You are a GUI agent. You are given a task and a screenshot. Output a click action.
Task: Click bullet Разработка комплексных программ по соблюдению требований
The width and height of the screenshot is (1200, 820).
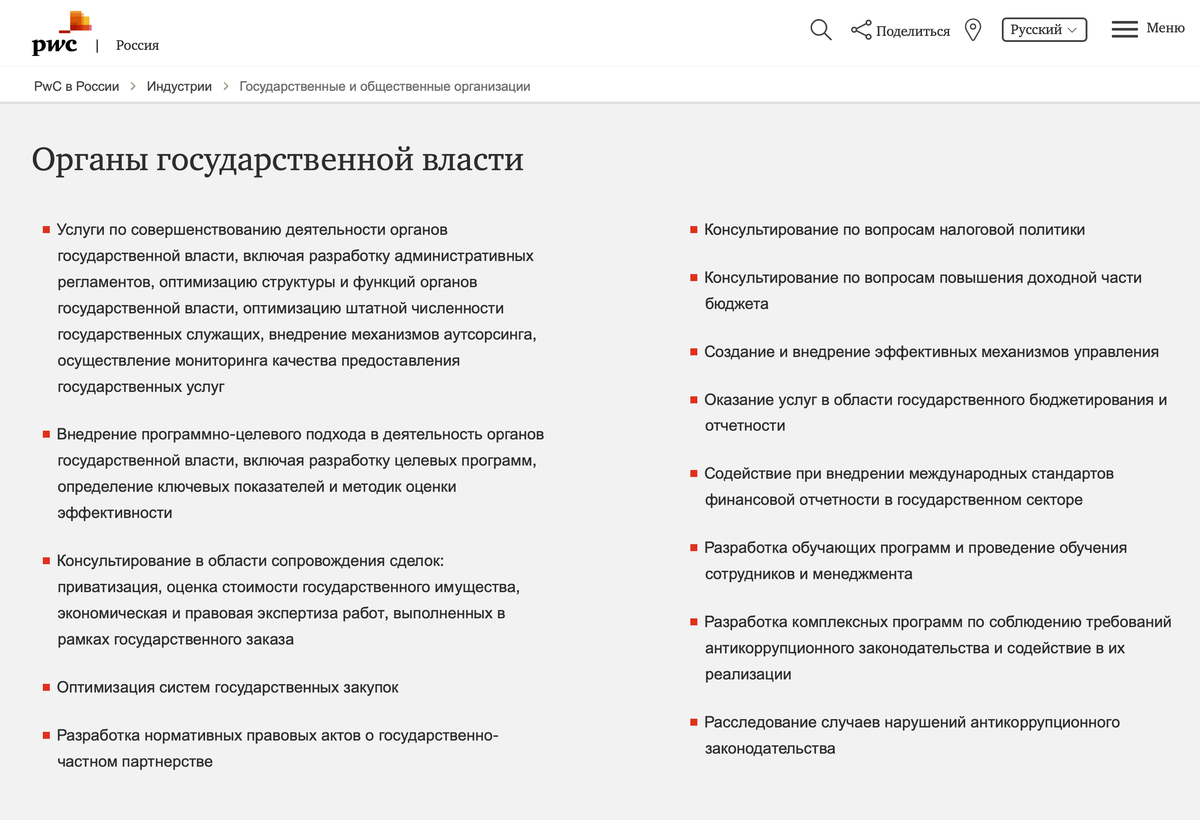coord(937,648)
